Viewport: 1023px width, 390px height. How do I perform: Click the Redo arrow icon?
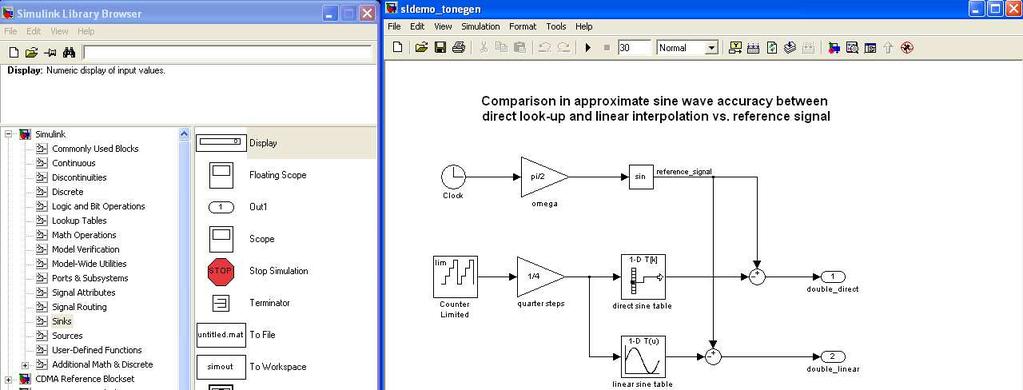[563, 48]
